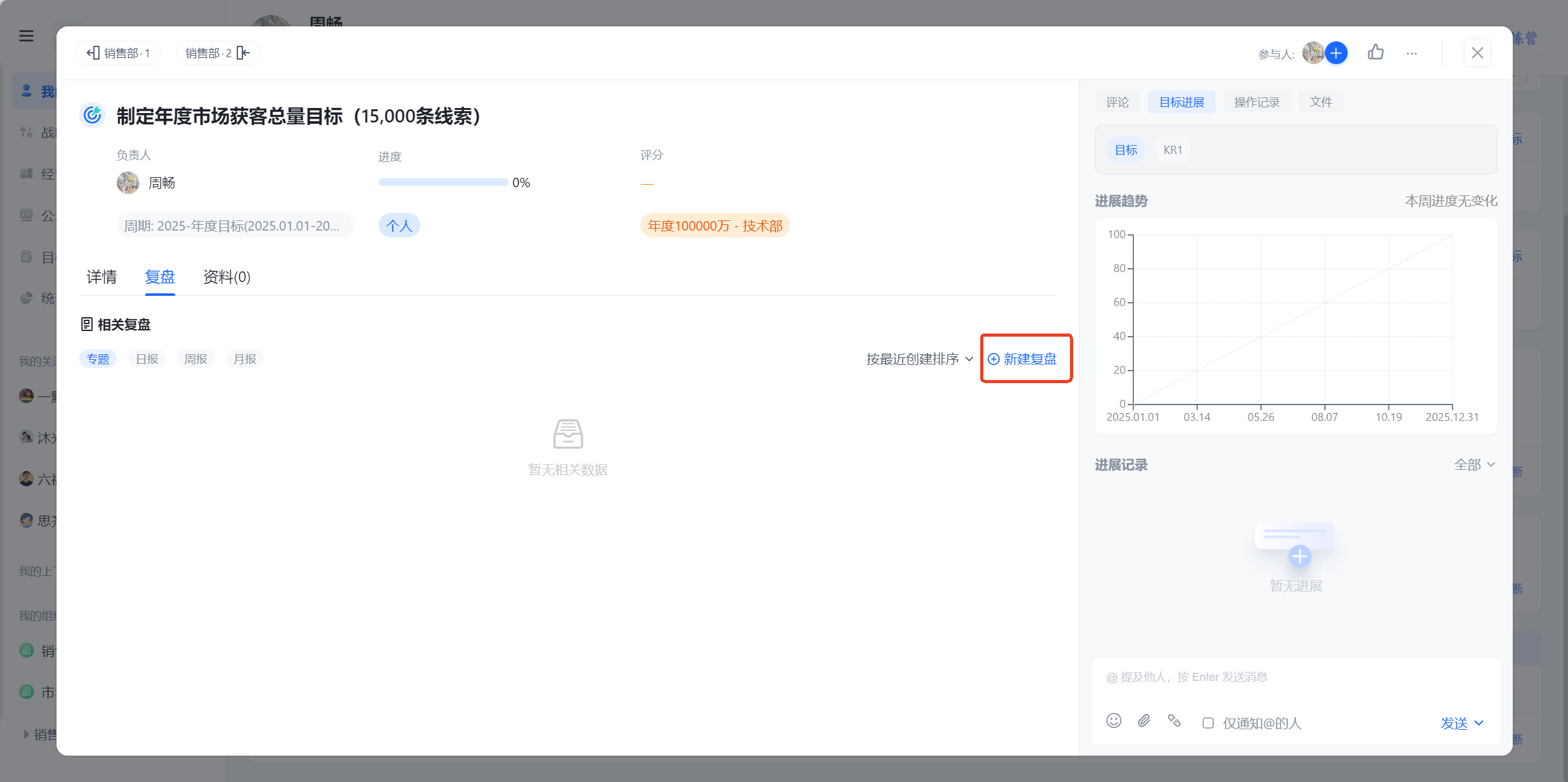Open the 资料(0) tab
Screen dimensions: 1568x782
[227, 277]
